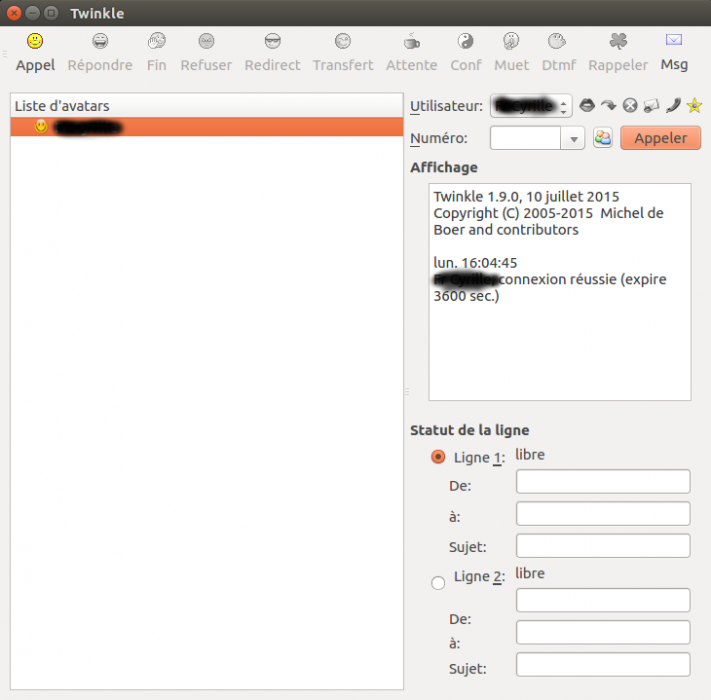Select the Ligne 2 radio button

click(x=438, y=583)
